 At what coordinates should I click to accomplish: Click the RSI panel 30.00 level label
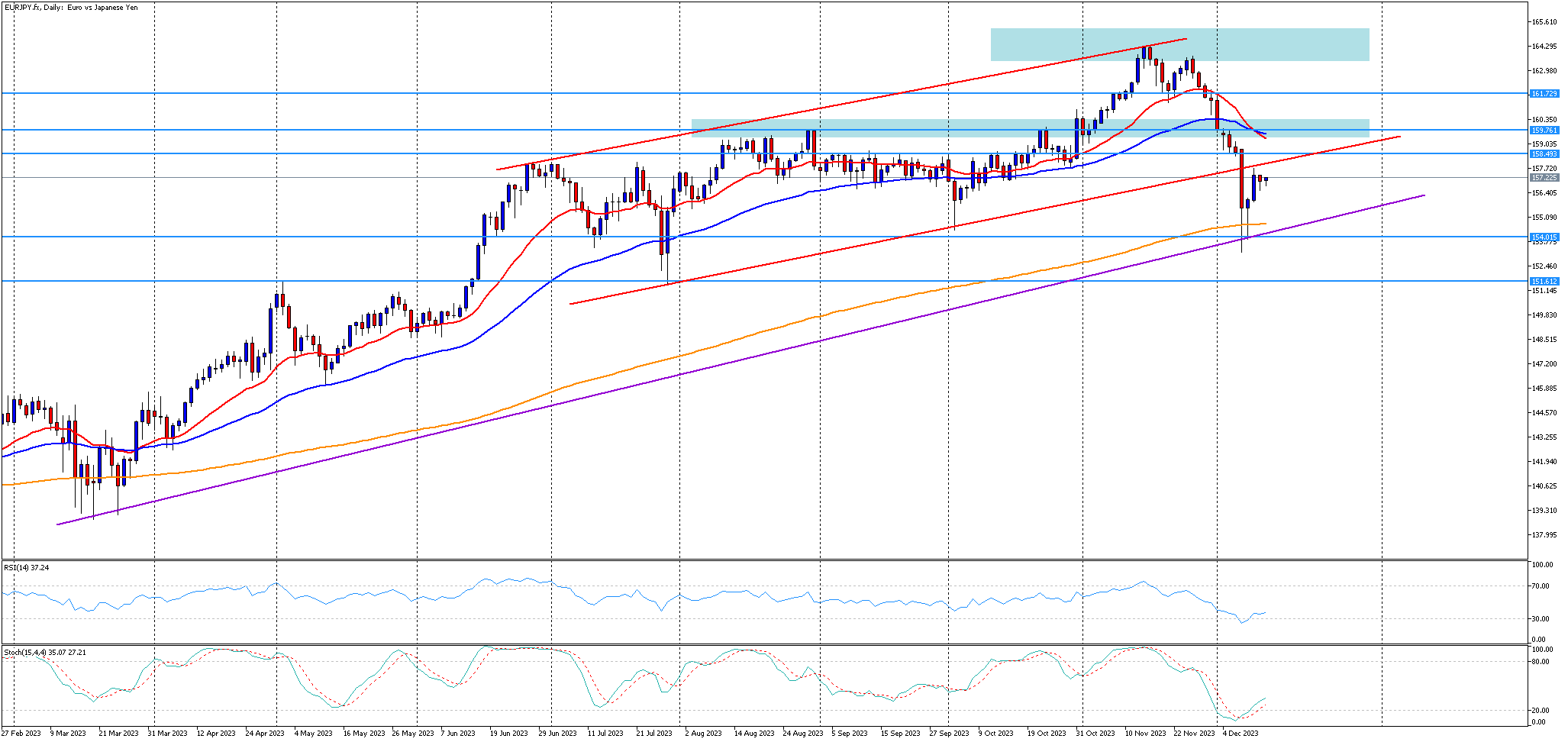coord(1539,619)
